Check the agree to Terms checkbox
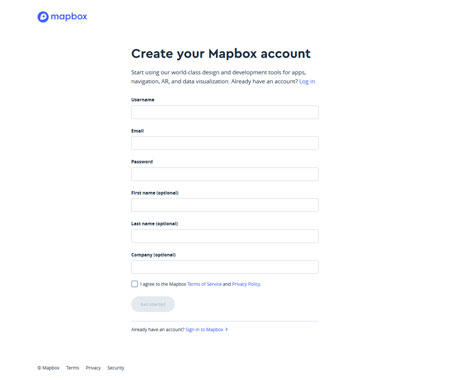Viewport: 450px width, 380px height. [x=134, y=284]
